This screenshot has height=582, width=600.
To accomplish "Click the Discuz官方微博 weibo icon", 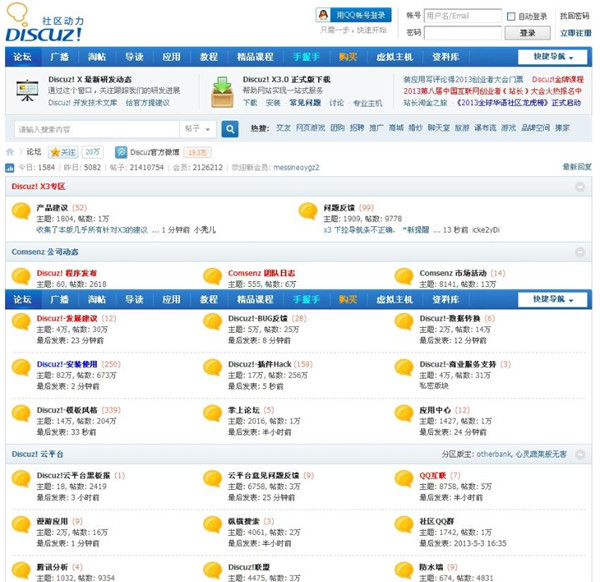I will pos(121,152).
